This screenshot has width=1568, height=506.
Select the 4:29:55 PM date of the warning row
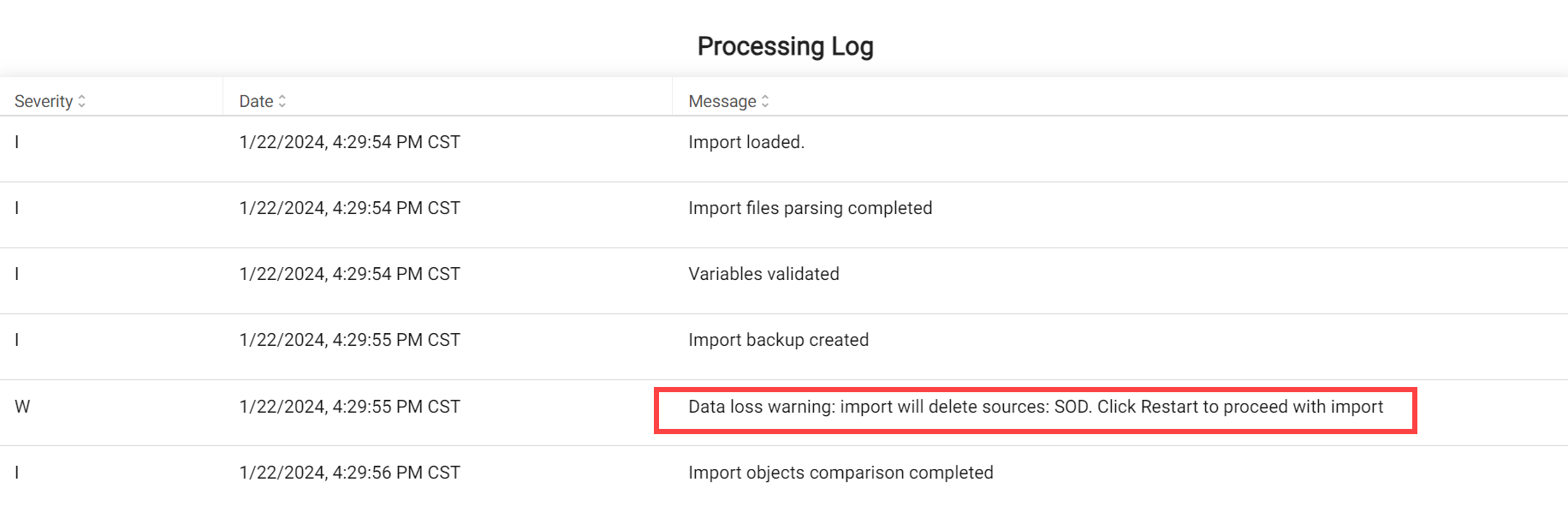(x=349, y=407)
